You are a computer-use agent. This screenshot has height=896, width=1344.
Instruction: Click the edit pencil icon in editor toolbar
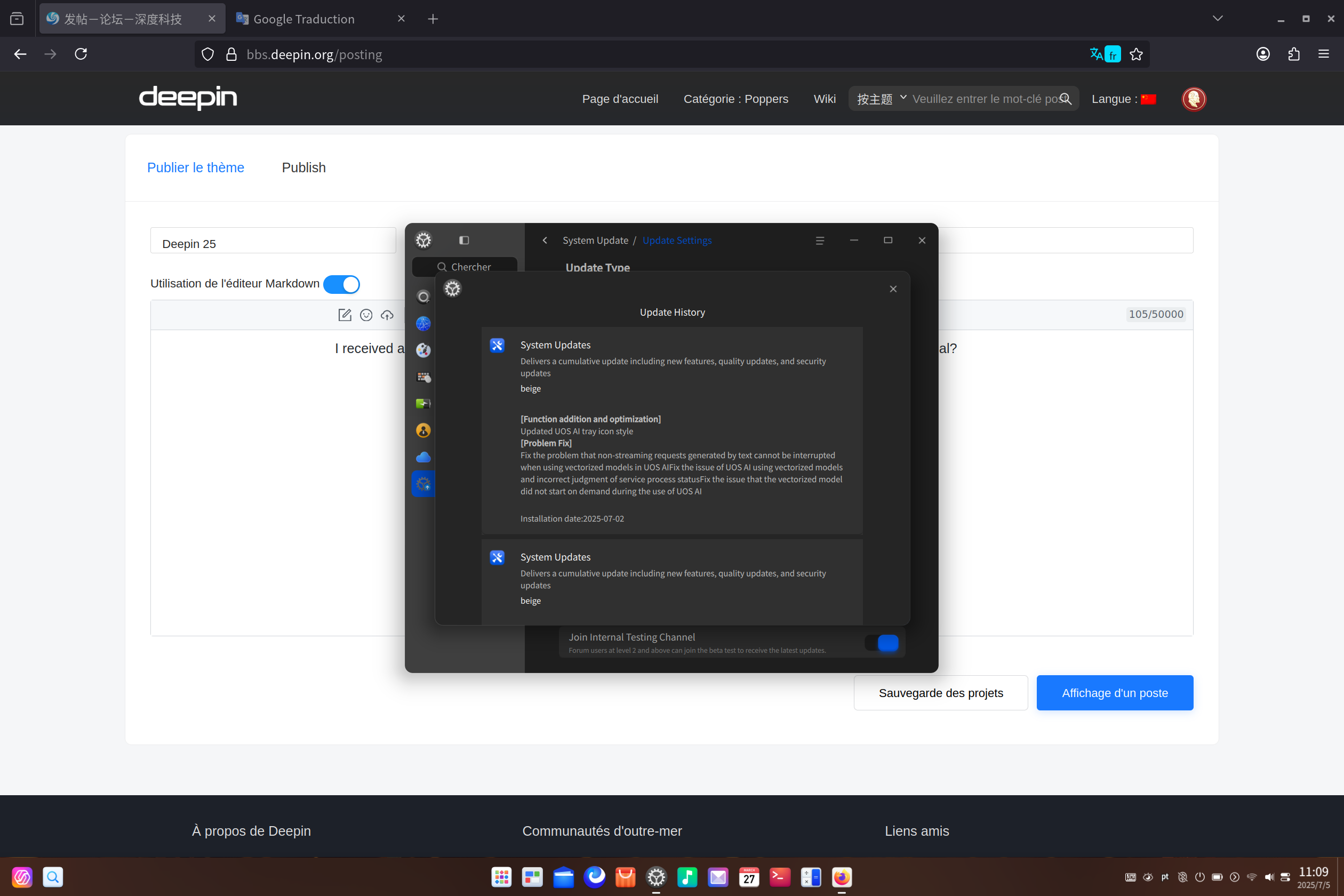coord(345,315)
